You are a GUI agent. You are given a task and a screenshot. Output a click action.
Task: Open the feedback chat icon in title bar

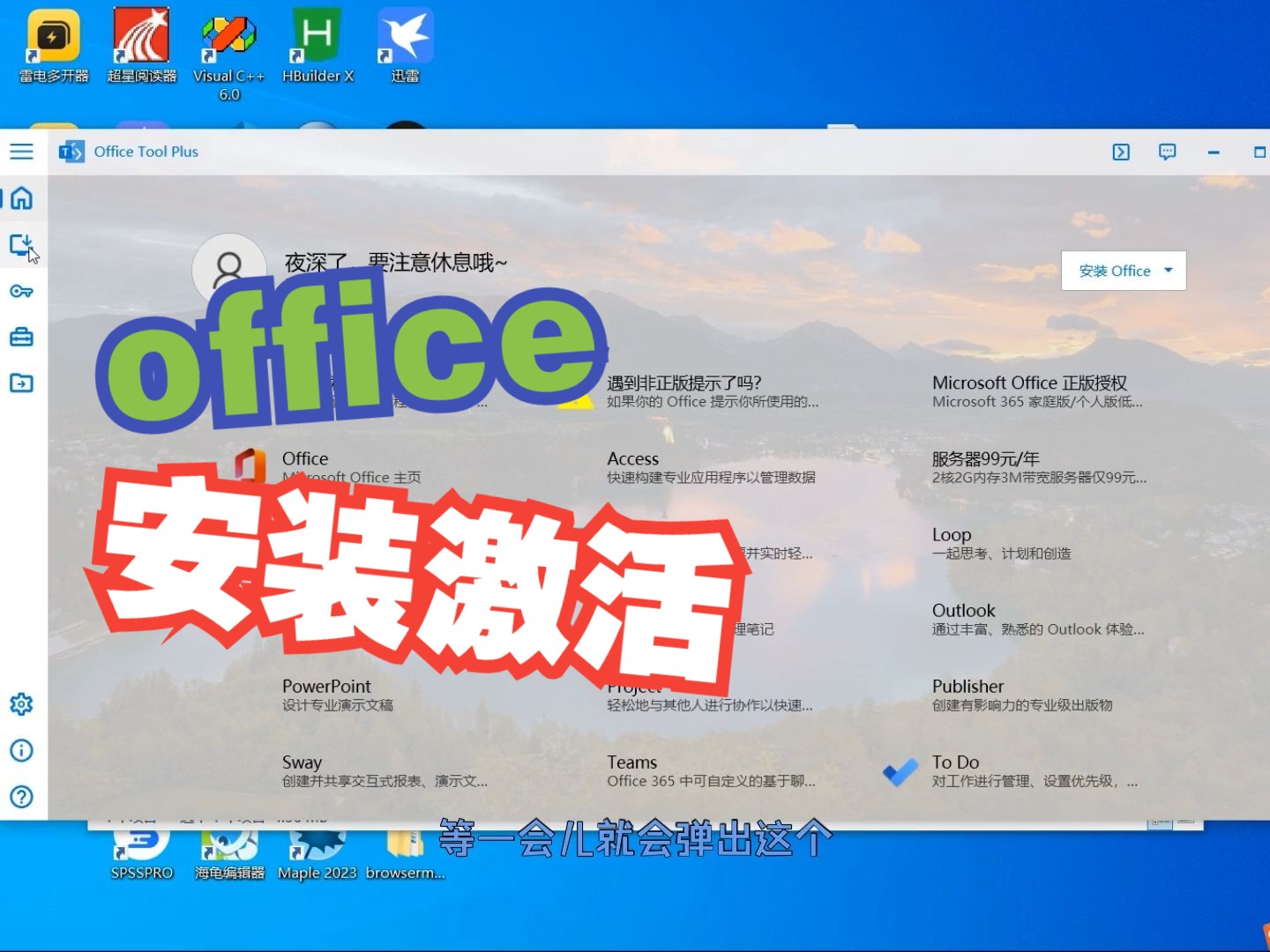(x=1167, y=152)
